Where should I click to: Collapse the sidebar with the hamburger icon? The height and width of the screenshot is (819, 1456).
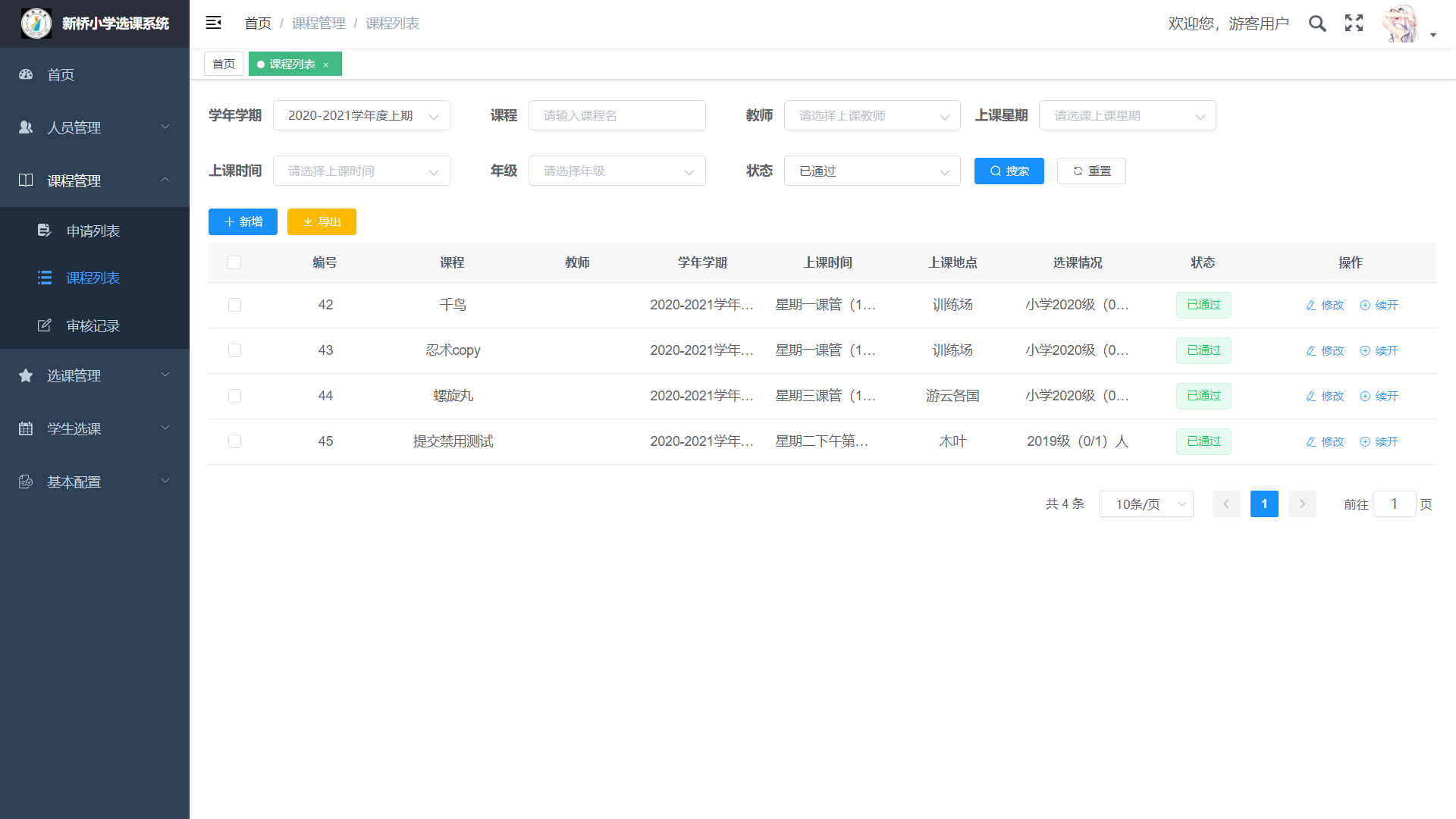point(213,23)
